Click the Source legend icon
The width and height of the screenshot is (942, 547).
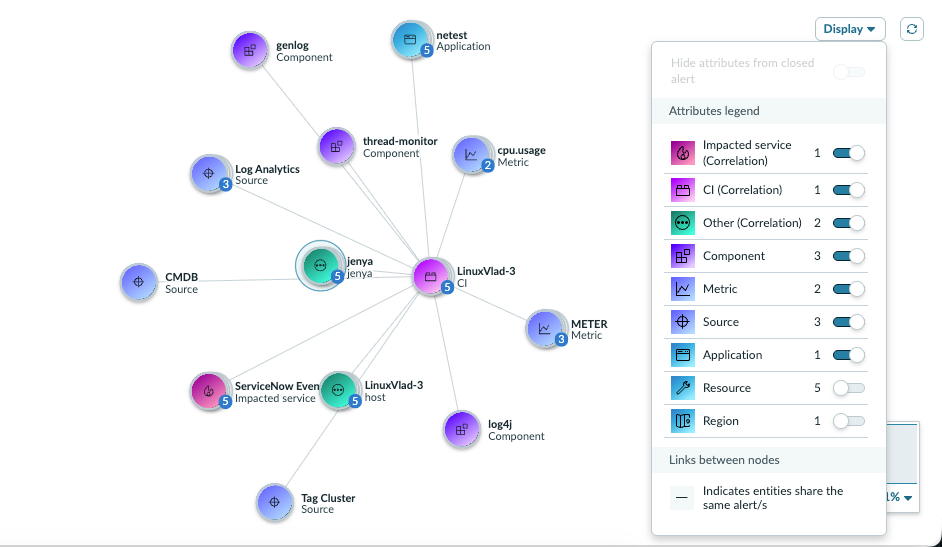(x=682, y=322)
